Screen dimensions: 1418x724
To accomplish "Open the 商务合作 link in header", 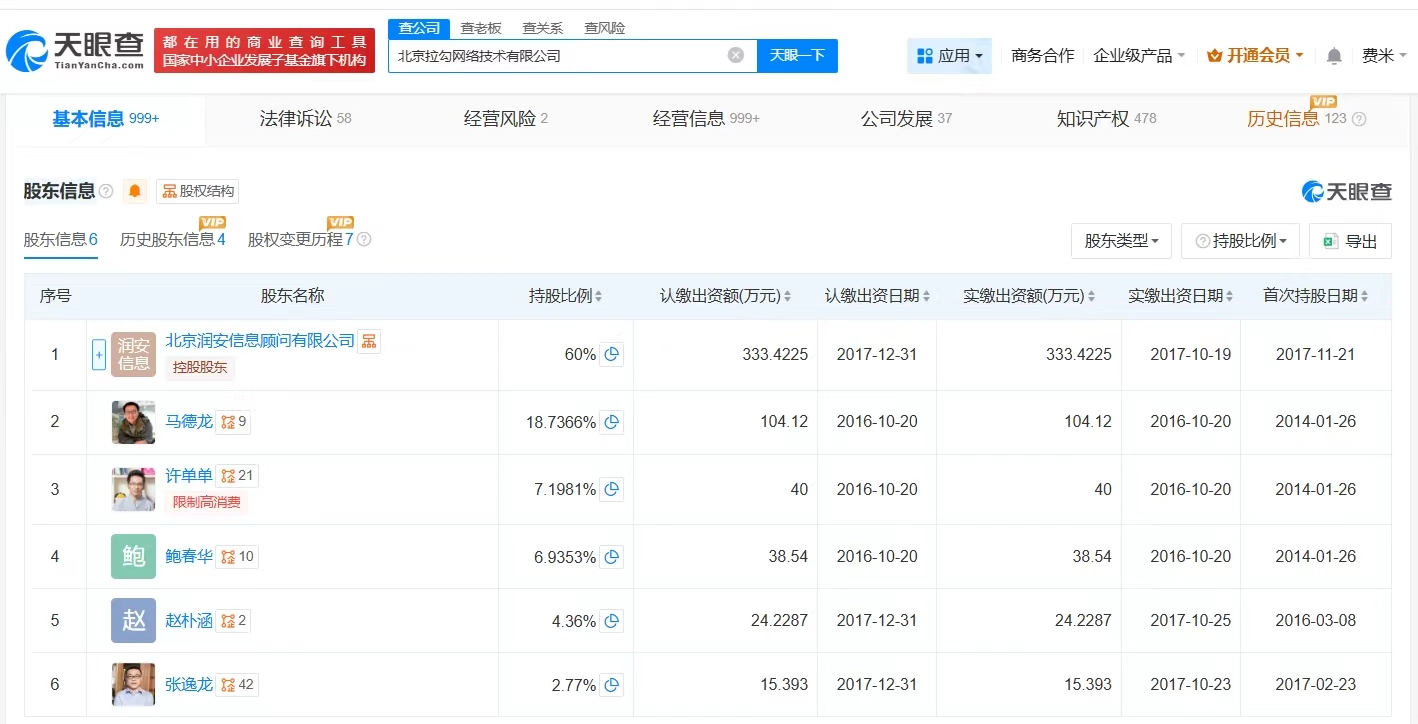I will coord(1043,56).
